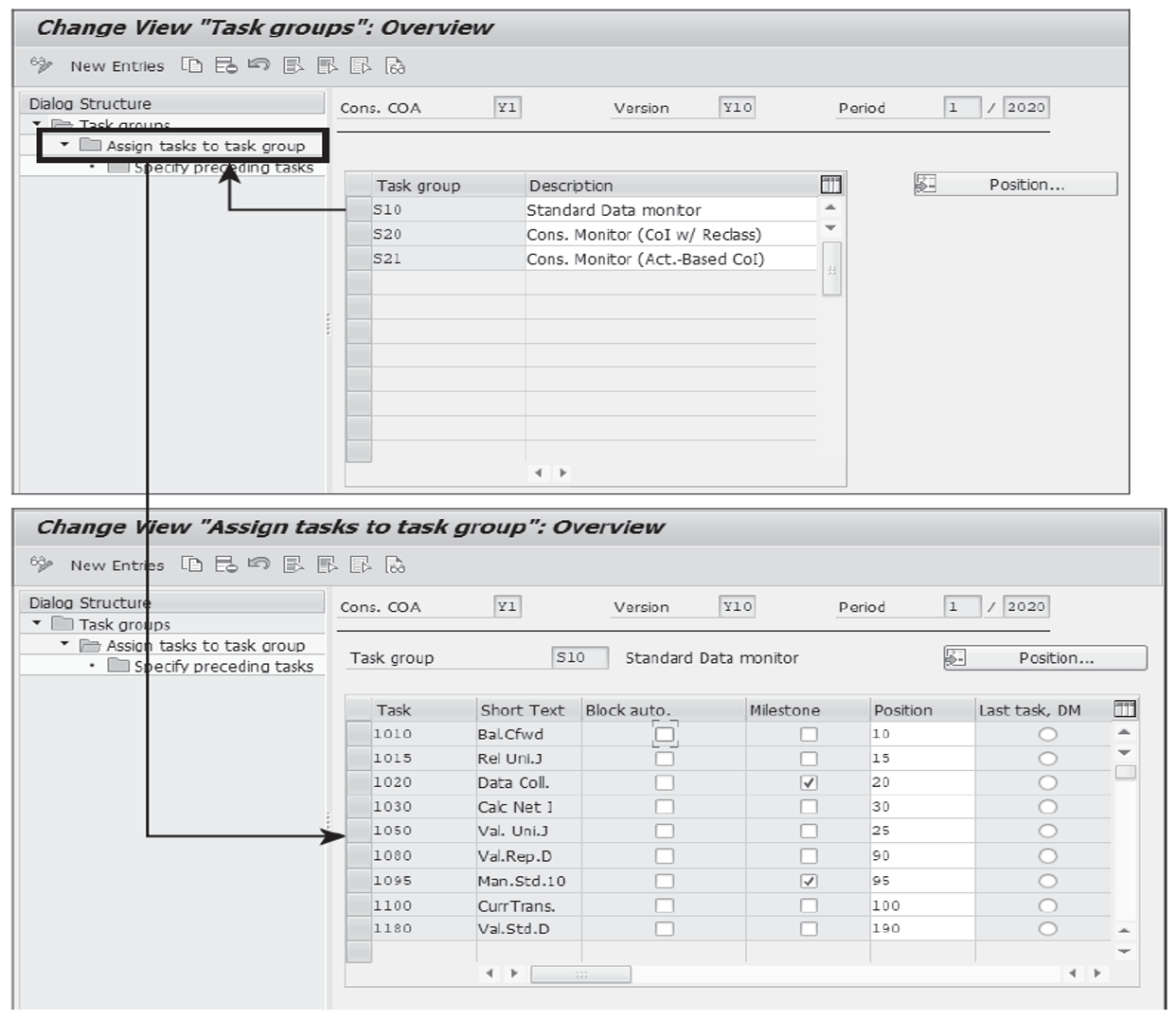Click the Select All icon
This screenshot has width=1176, height=1021.
pos(292,66)
